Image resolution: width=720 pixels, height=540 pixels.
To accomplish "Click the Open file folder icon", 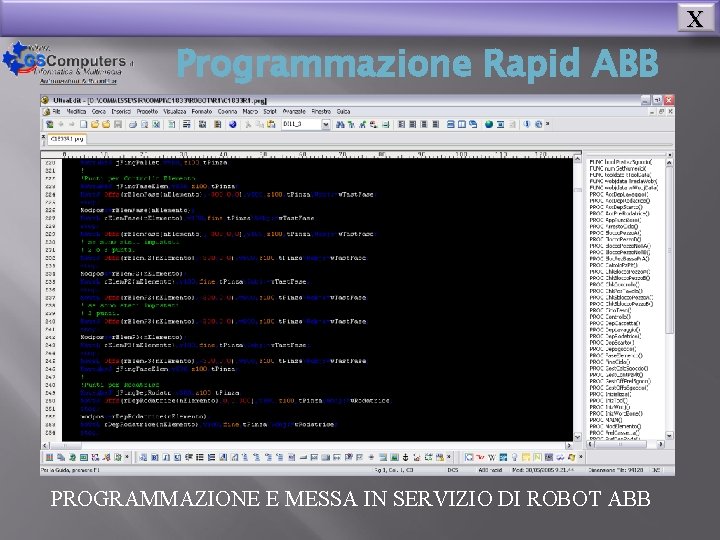I will click(95, 124).
